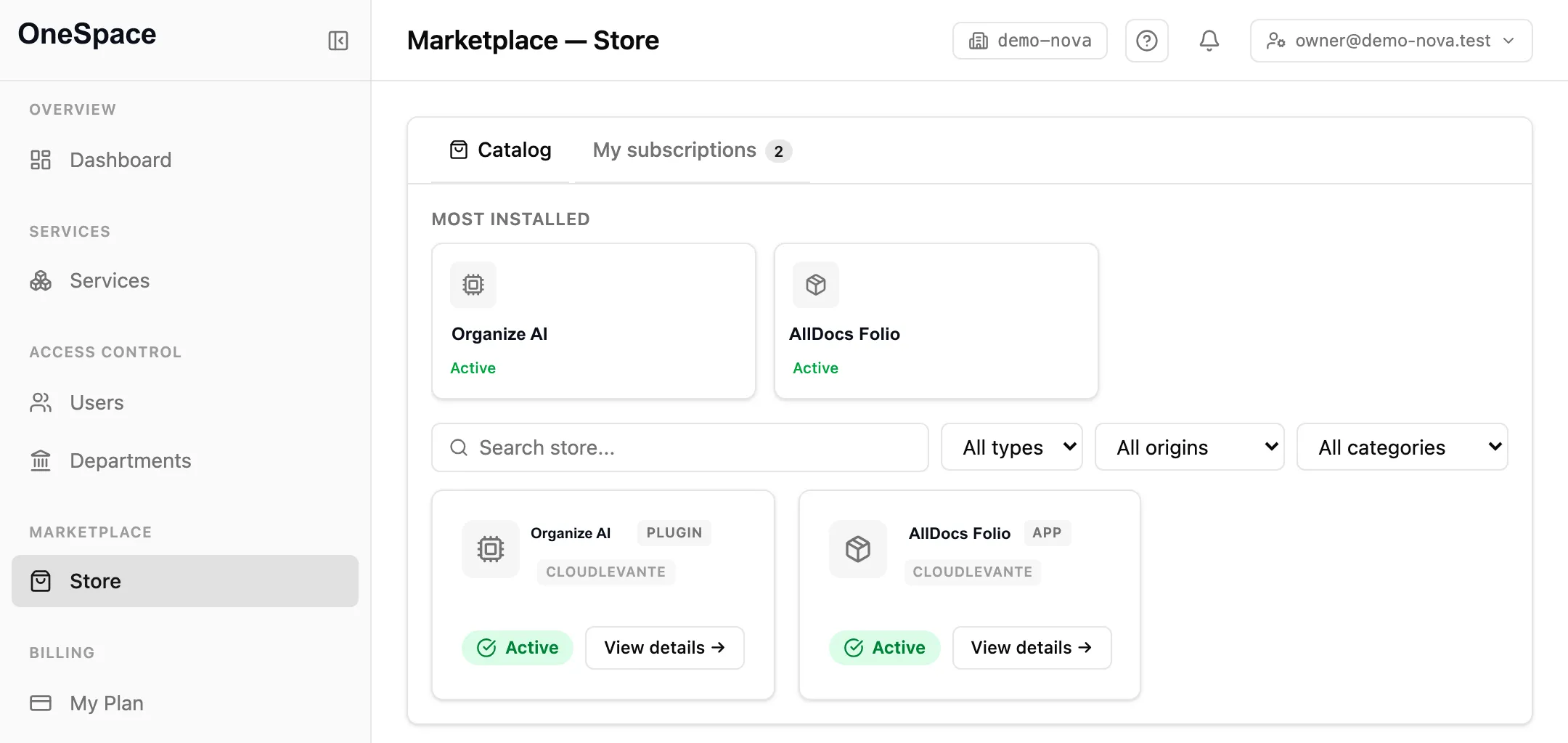Click the demo-nova workspace button
This screenshot has width=1568, height=743.
coord(1030,41)
